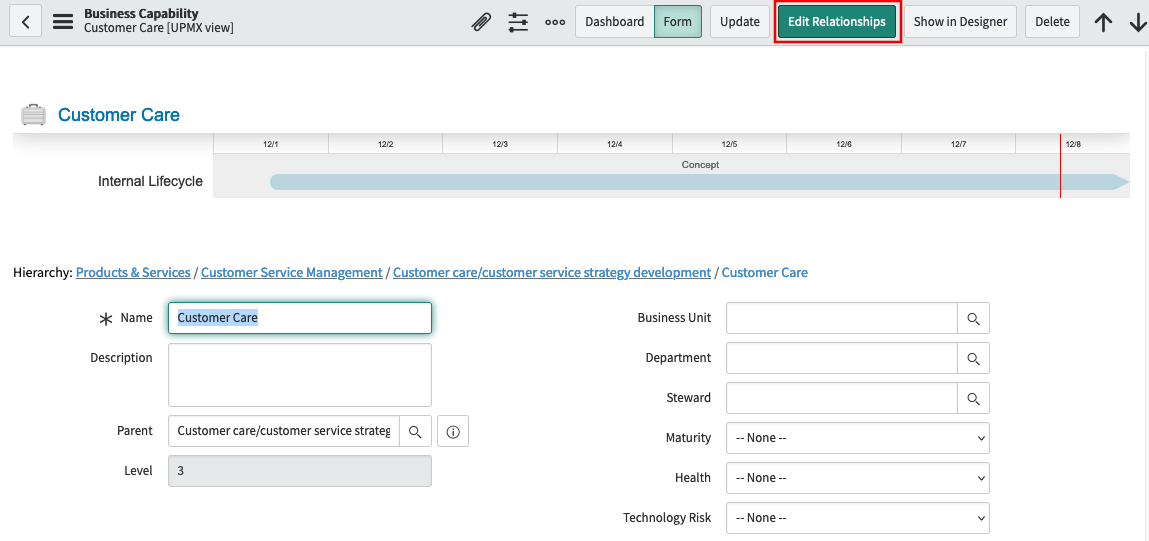The width and height of the screenshot is (1149, 541).
Task: Open the personalize form sliders icon
Action: [518, 22]
